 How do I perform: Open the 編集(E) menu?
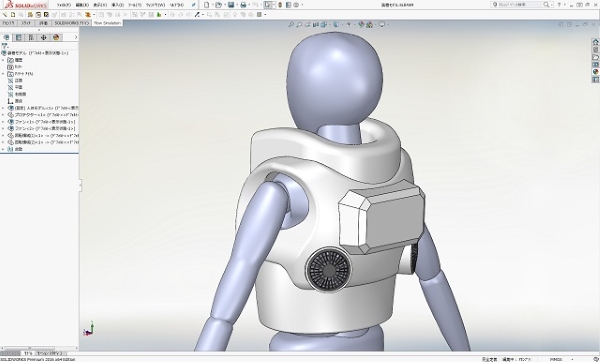click(82, 5)
